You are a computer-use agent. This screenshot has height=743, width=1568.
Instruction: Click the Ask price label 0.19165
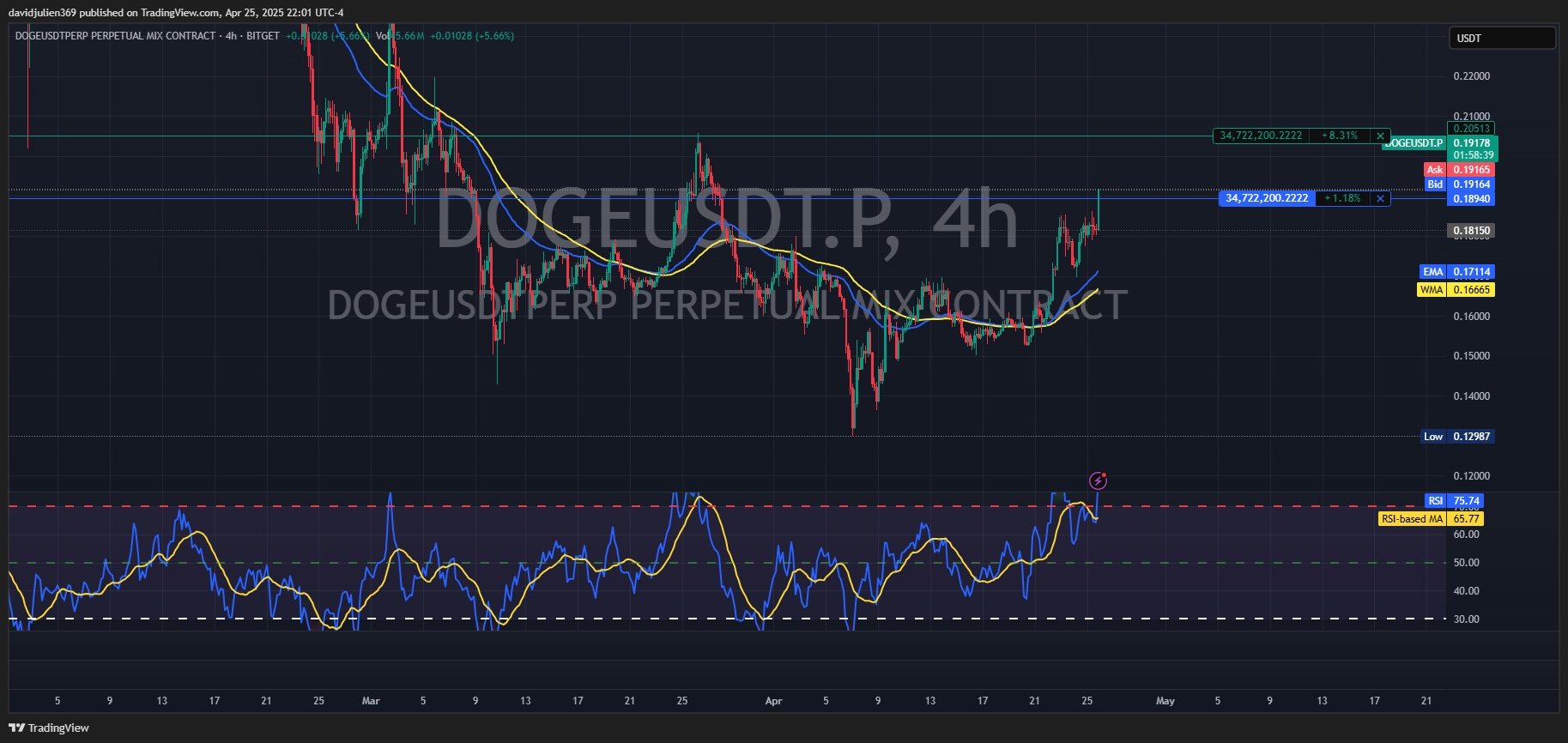pyautogui.click(x=1472, y=170)
